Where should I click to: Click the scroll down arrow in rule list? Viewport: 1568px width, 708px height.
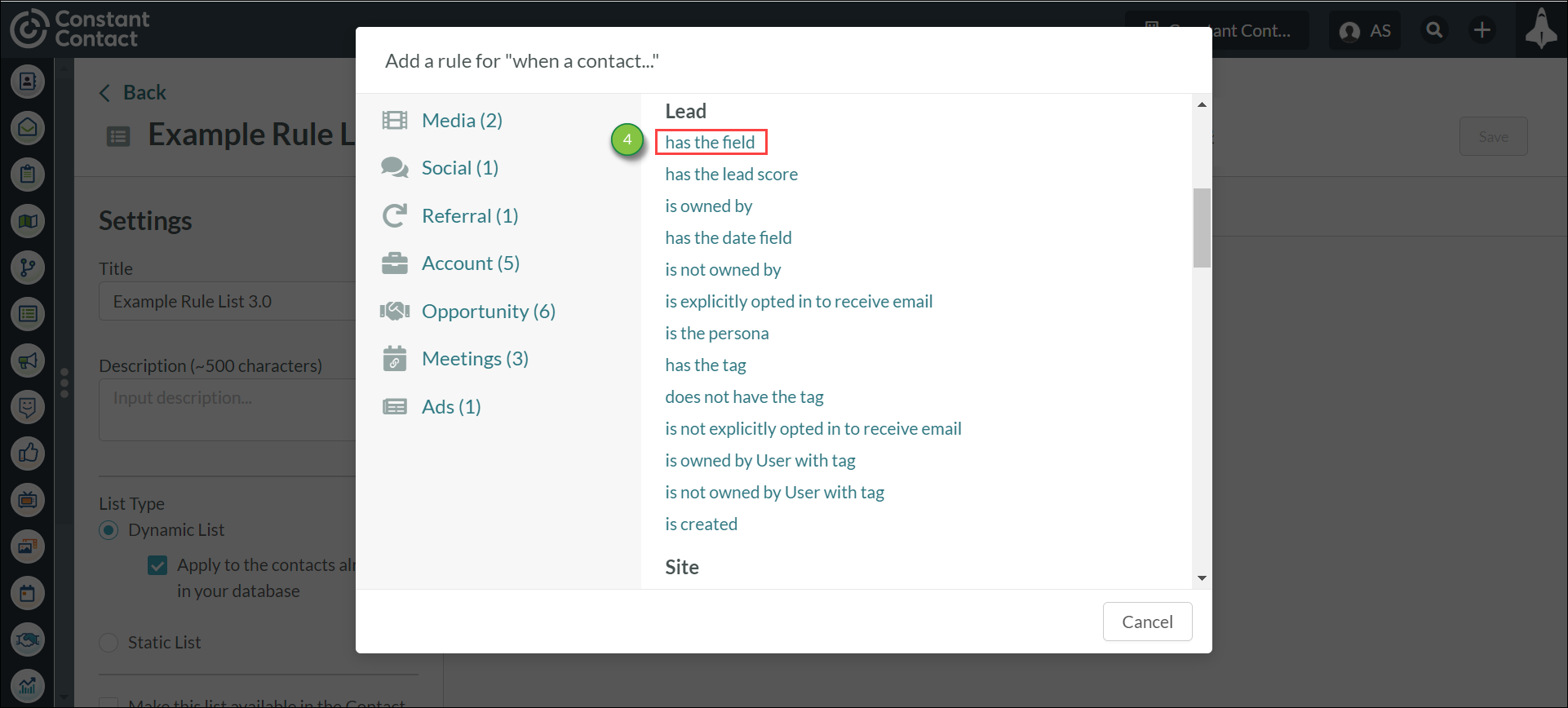pos(1202,578)
